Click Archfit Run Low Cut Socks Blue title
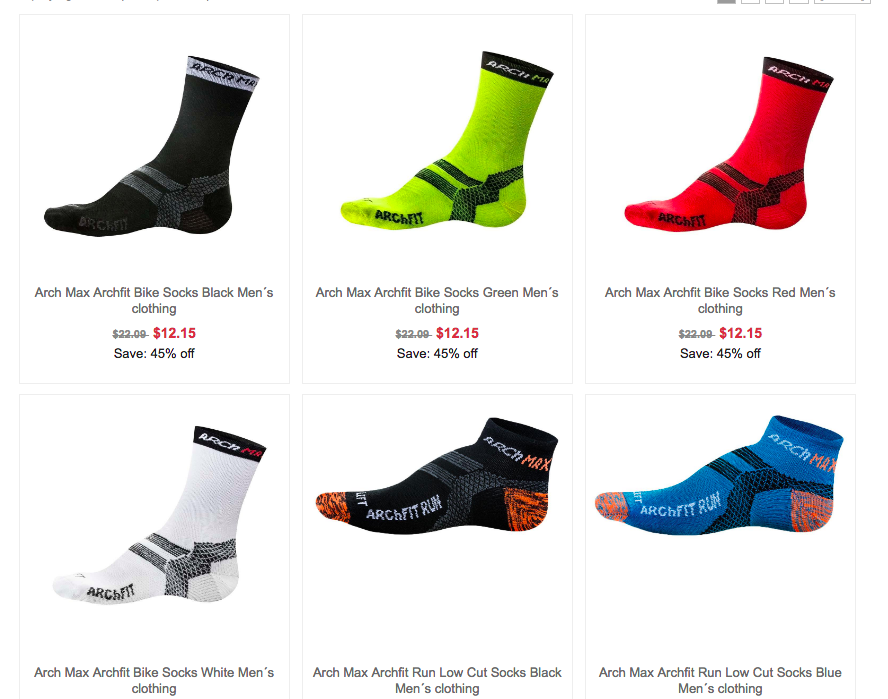This screenshot has width=888, height=699. pyautogui.click(x=720, y=680)
